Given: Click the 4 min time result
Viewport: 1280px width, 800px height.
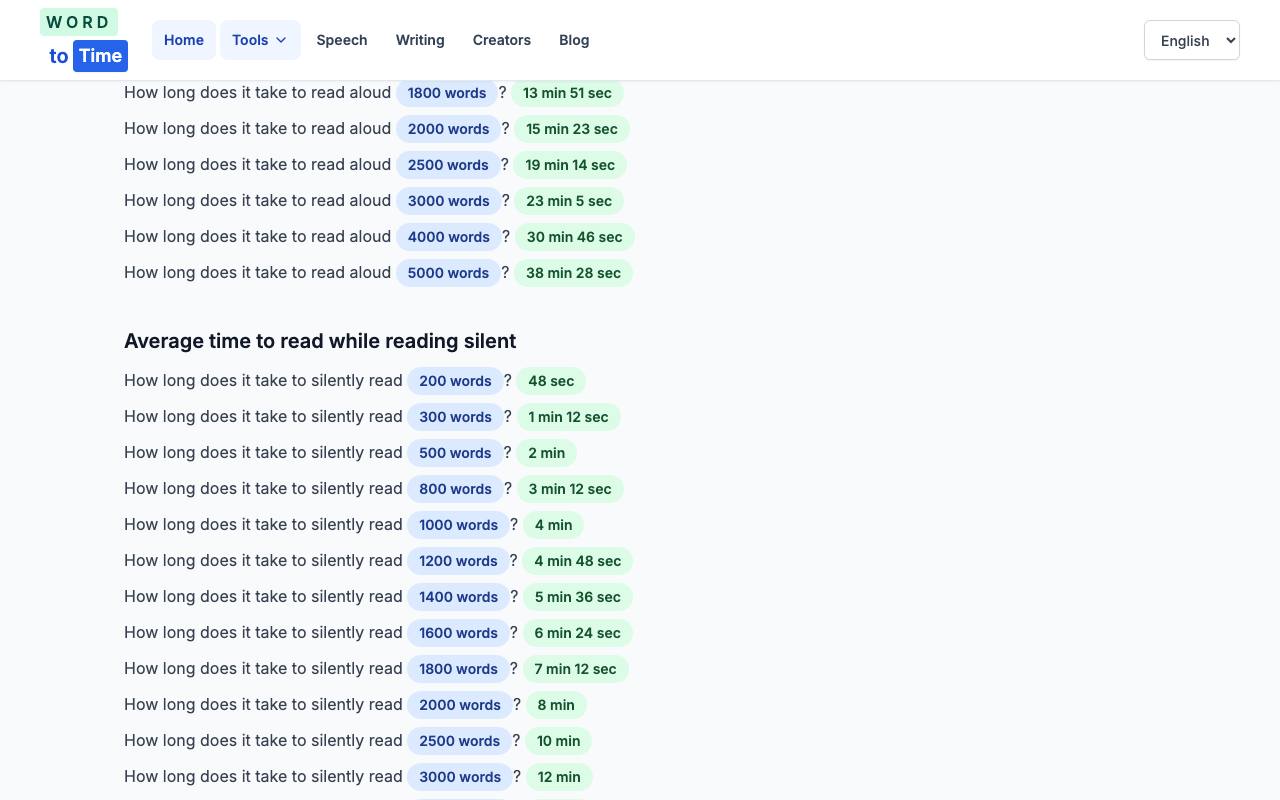Looking at the screenshot, I should (553, 525).
